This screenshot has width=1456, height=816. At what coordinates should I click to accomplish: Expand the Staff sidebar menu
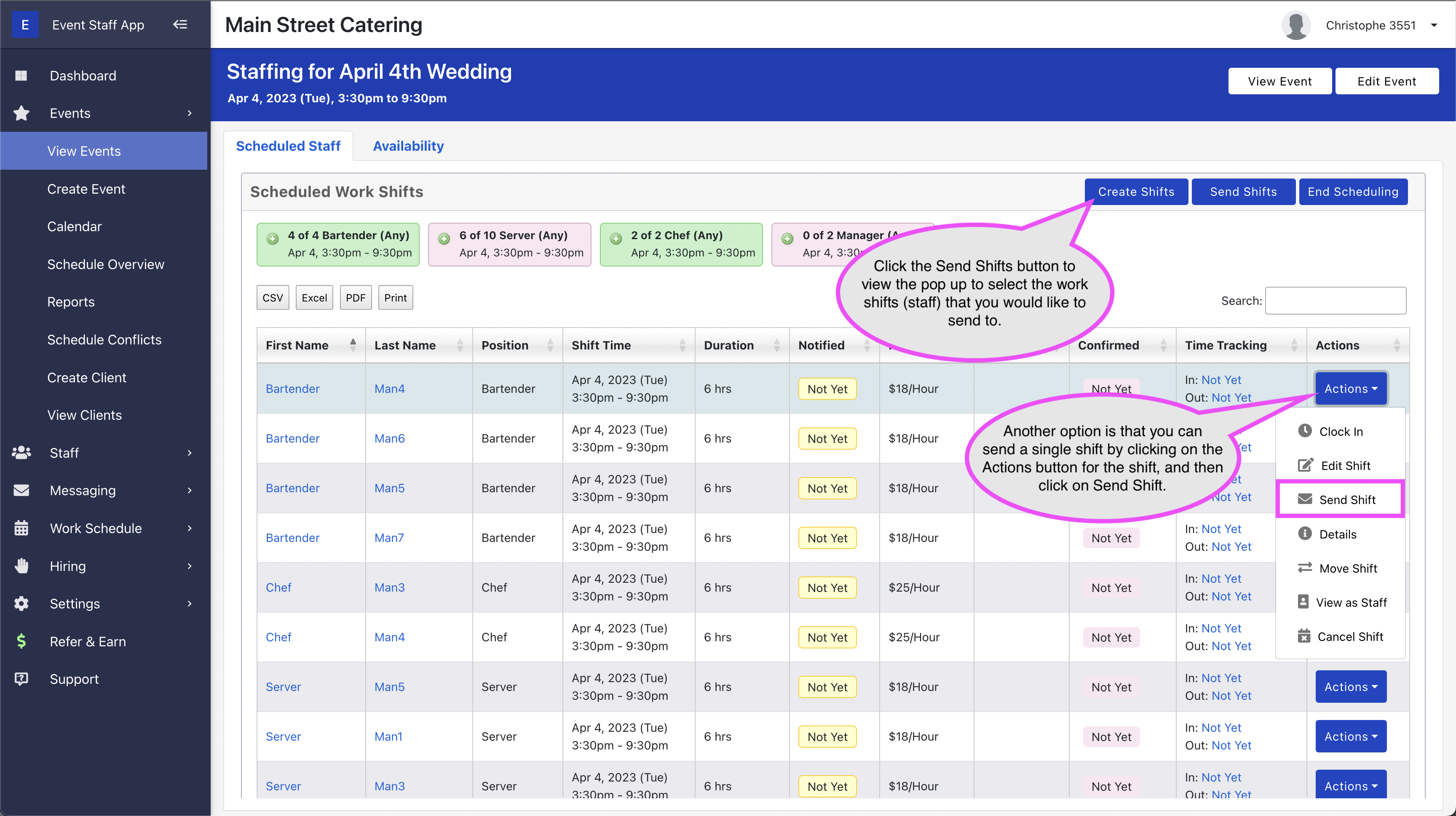click(104, 453)
